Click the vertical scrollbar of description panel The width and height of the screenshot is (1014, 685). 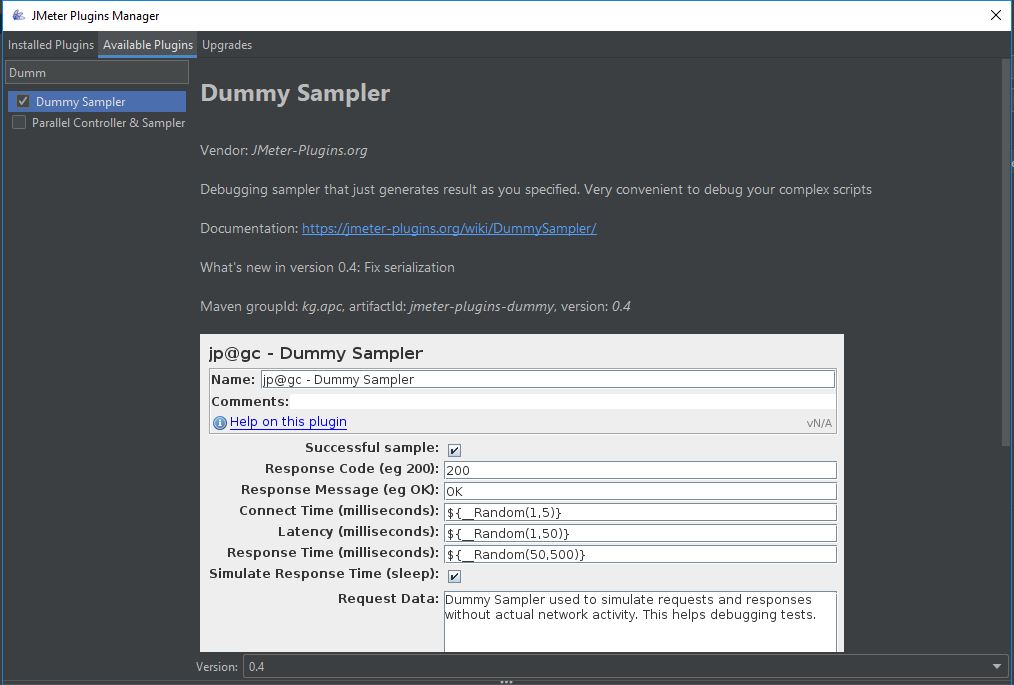pos(1006,250)
